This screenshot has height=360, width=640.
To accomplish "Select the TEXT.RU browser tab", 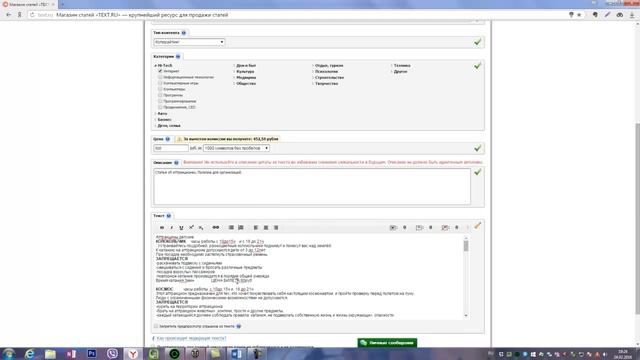I will click(x=29, y=4).
